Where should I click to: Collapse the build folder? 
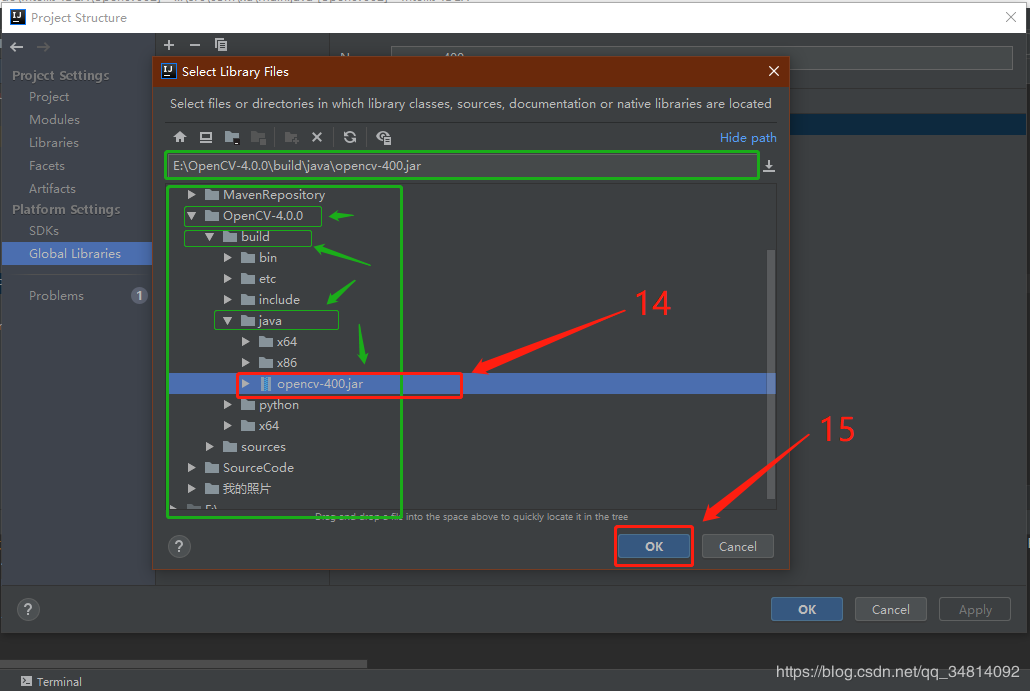(210, 236)
